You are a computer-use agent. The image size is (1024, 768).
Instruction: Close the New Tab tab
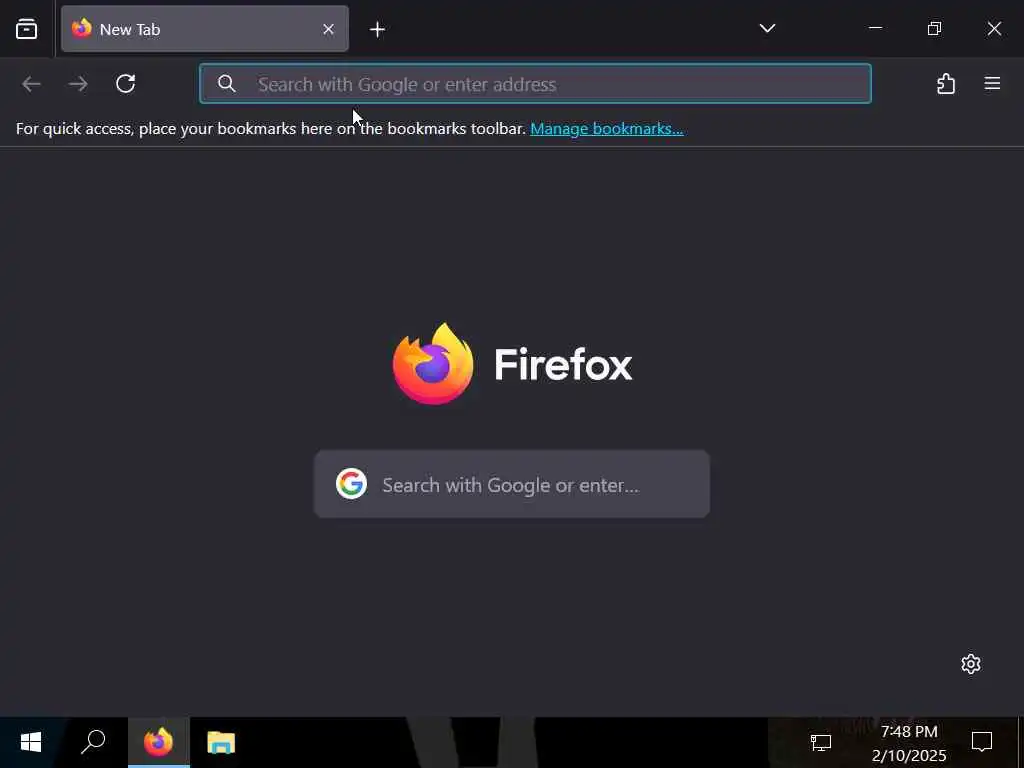pyautogui.click(x=328, y=29)
